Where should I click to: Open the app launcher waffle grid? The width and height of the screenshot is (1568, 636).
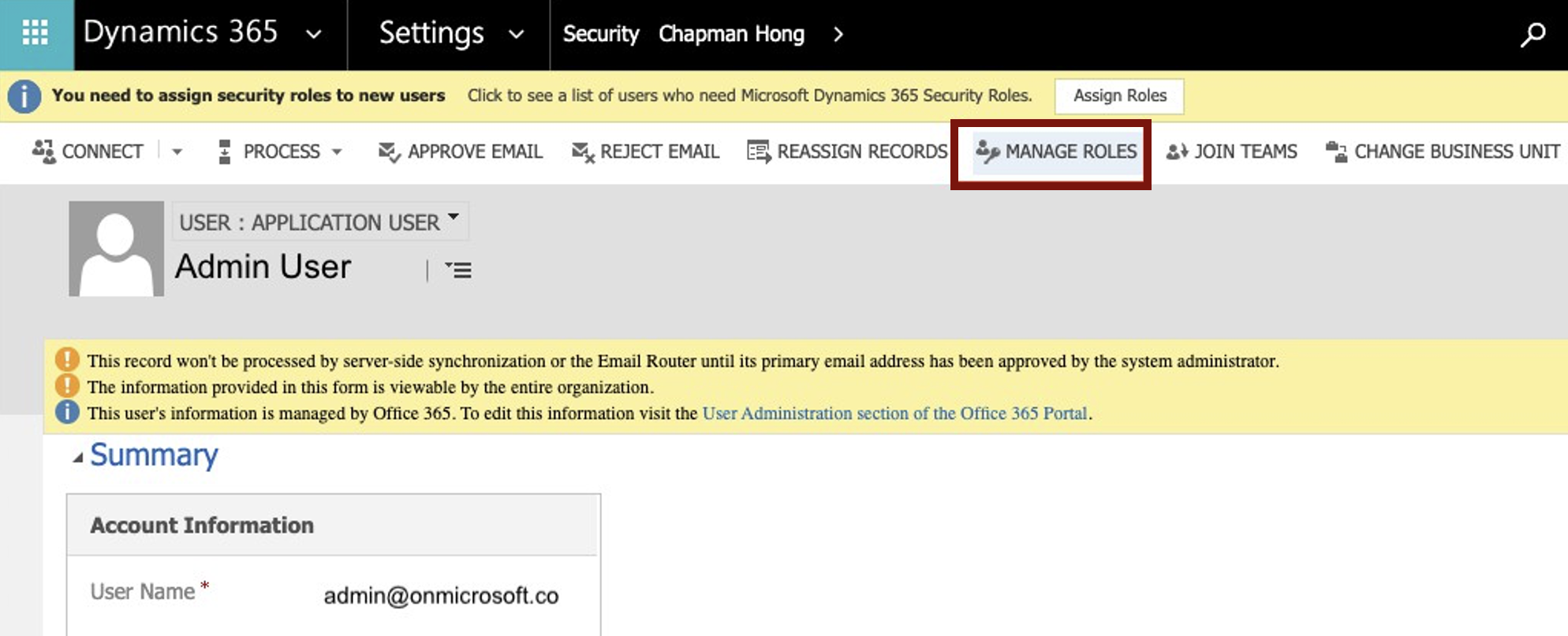tap(35, 33)
